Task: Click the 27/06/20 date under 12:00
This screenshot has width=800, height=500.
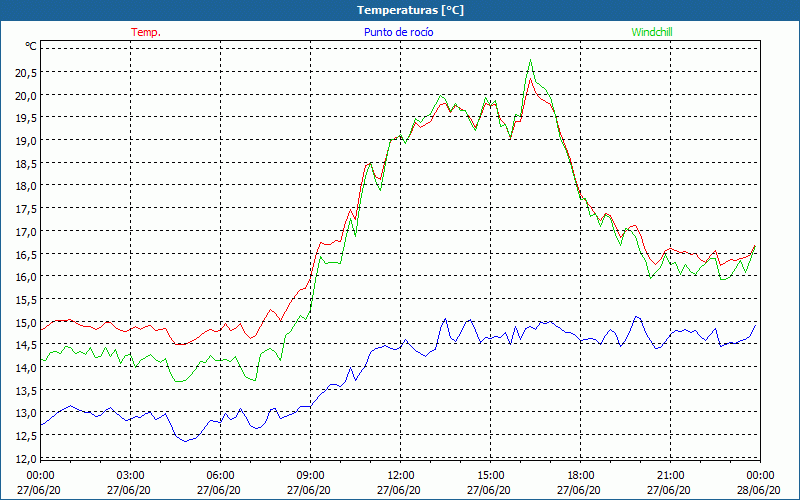Action: tap(399, 490)
